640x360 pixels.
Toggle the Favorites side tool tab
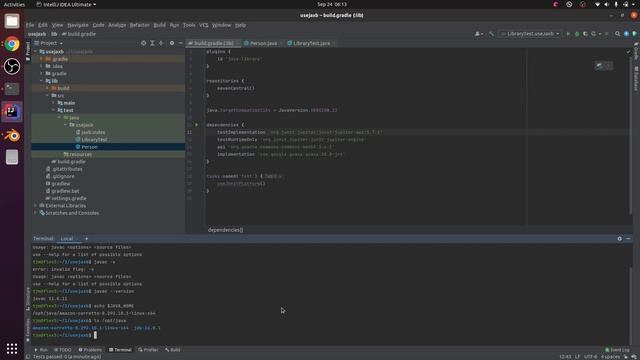click(x=28, y=330)
